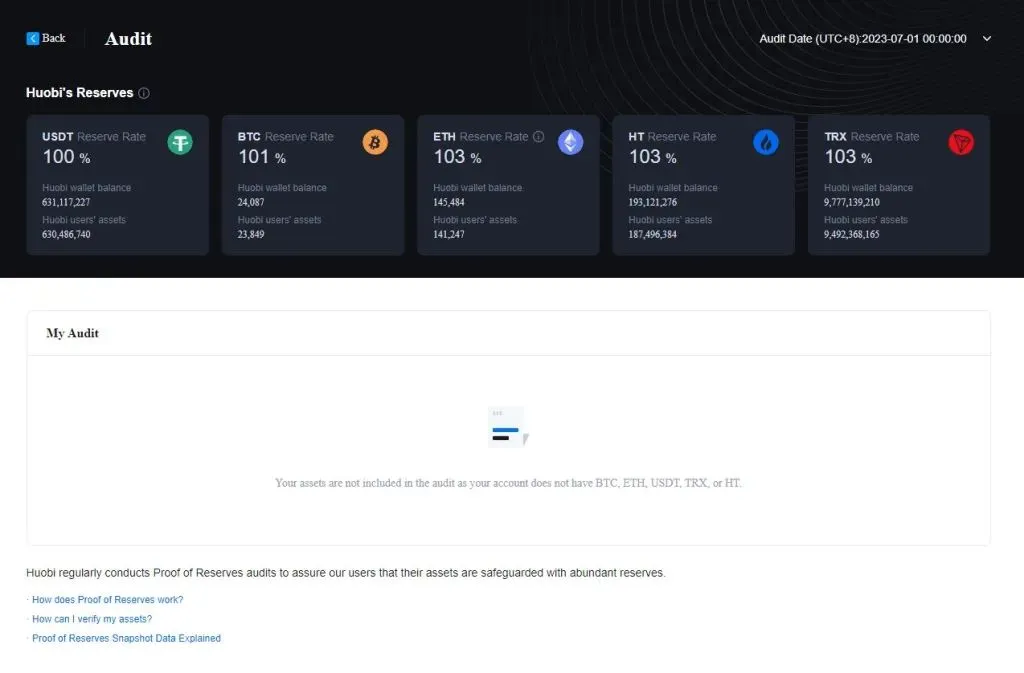Click HT wallet balance 193,121,276

point(652,202)
